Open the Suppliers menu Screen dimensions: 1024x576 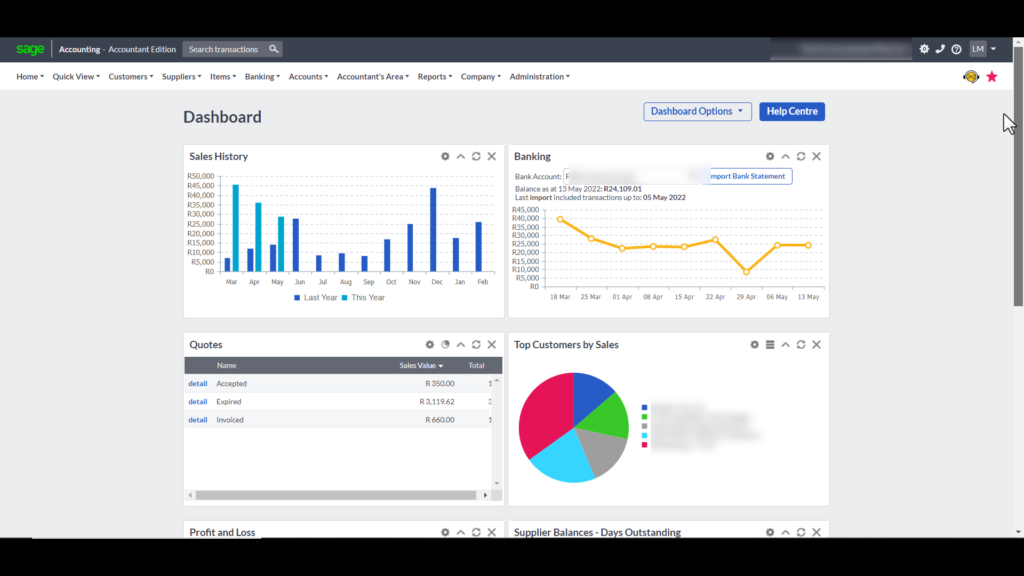[x=182, y=76]
